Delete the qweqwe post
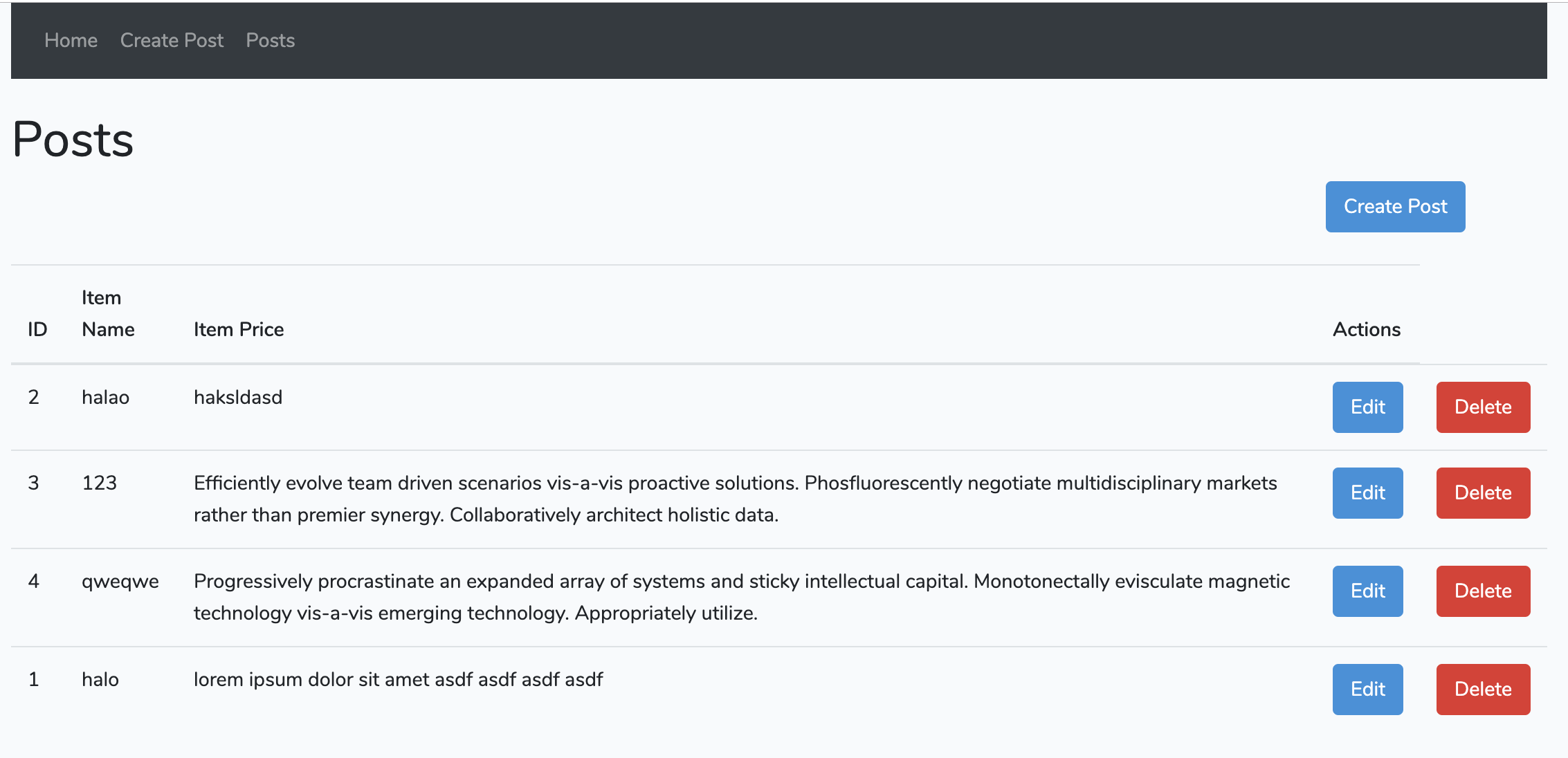1568x758 pixels. click(x=1483, y=591)
